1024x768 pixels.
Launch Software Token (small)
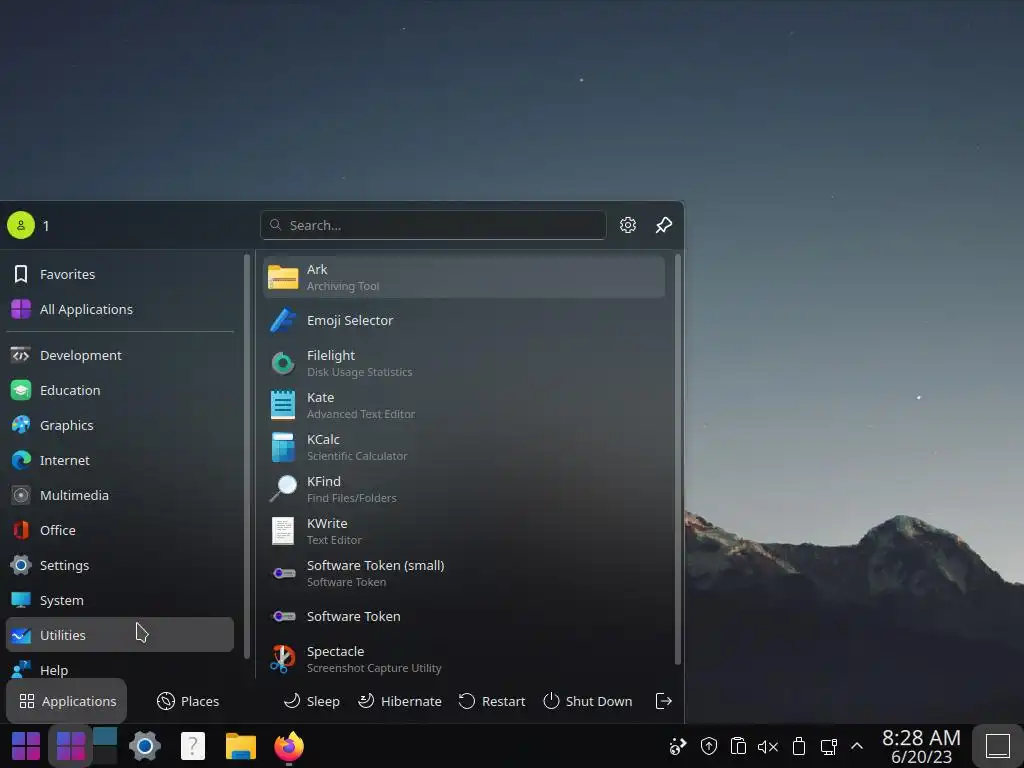464,573
